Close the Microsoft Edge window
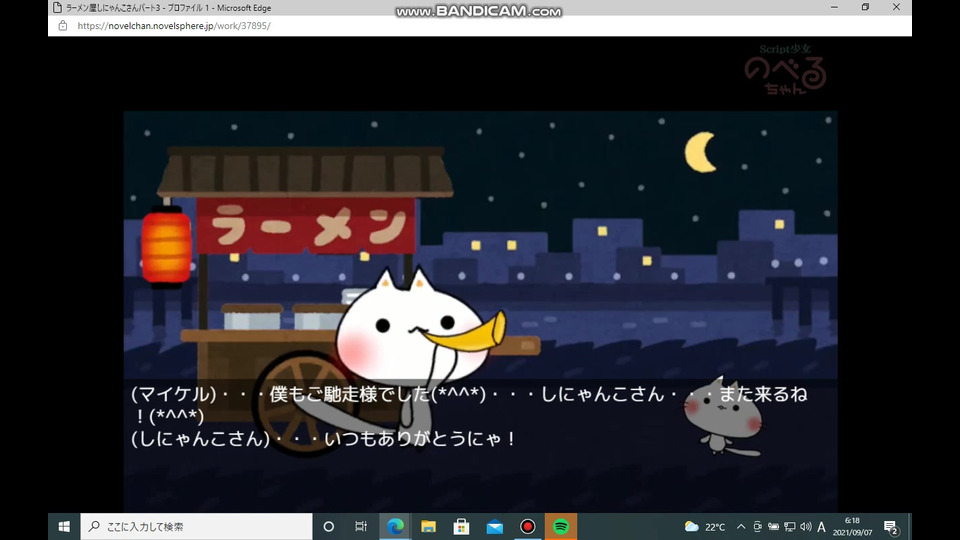Image resolution: width=960 pixels, height=540 pixels. click(896, 7)
